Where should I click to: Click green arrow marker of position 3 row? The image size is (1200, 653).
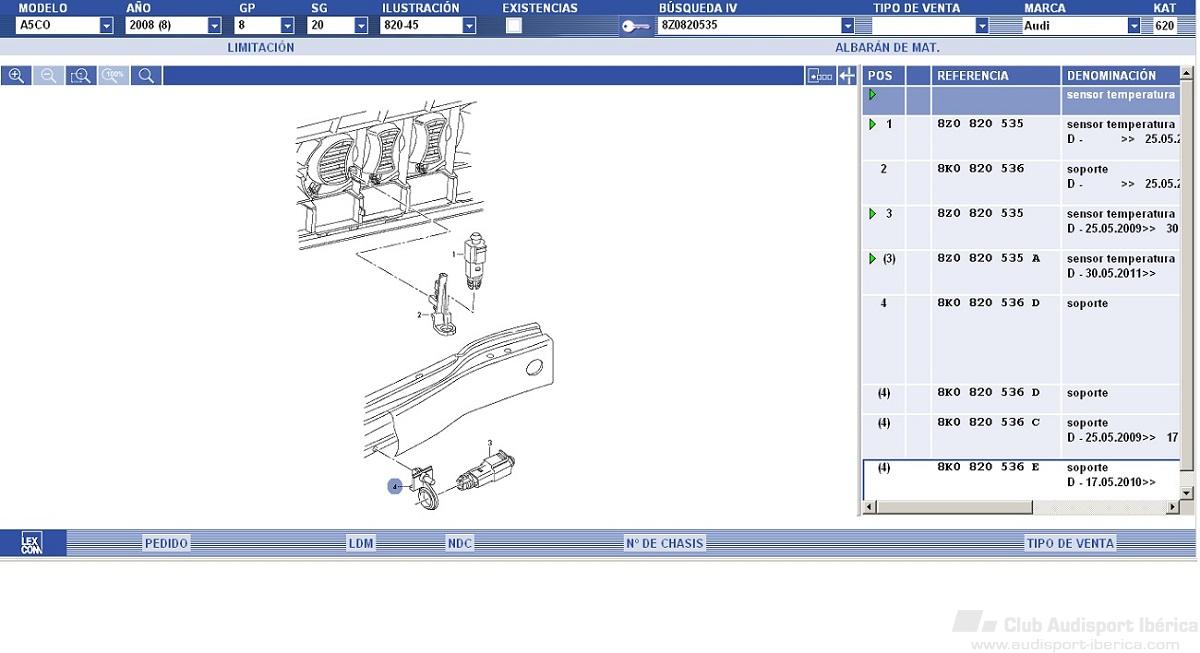[873, 214]
